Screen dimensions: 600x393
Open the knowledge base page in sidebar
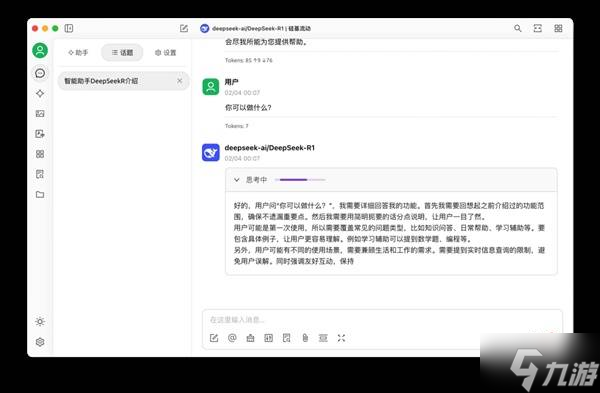(x=40, y=174)
